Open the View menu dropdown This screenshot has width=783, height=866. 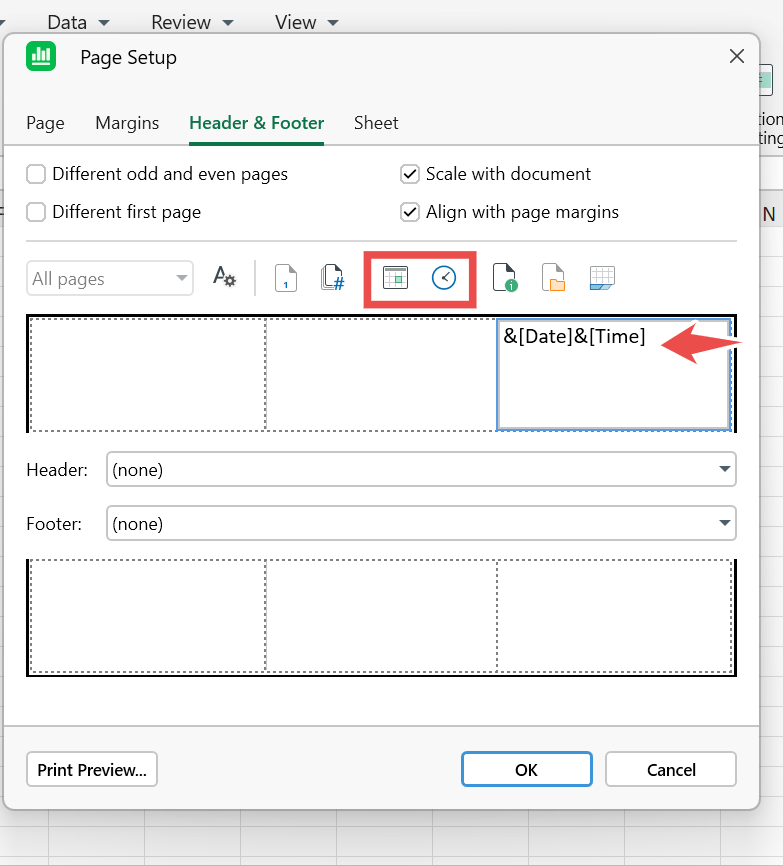coord(306,22)
